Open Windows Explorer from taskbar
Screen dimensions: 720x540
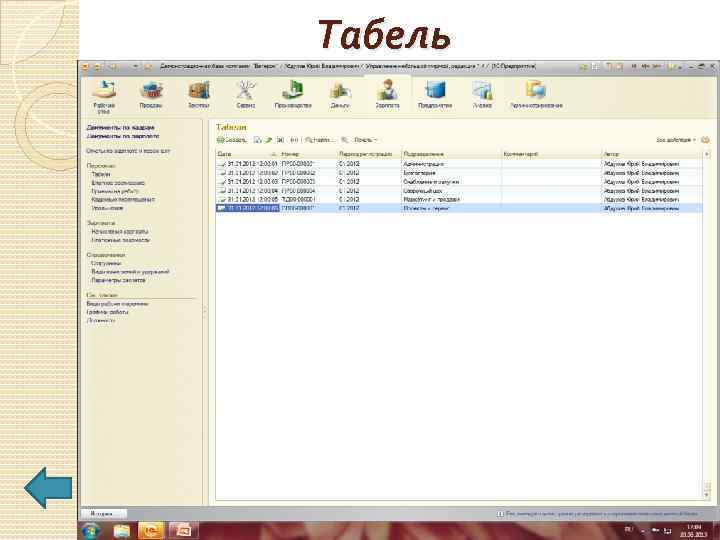[x=122, y=531]
